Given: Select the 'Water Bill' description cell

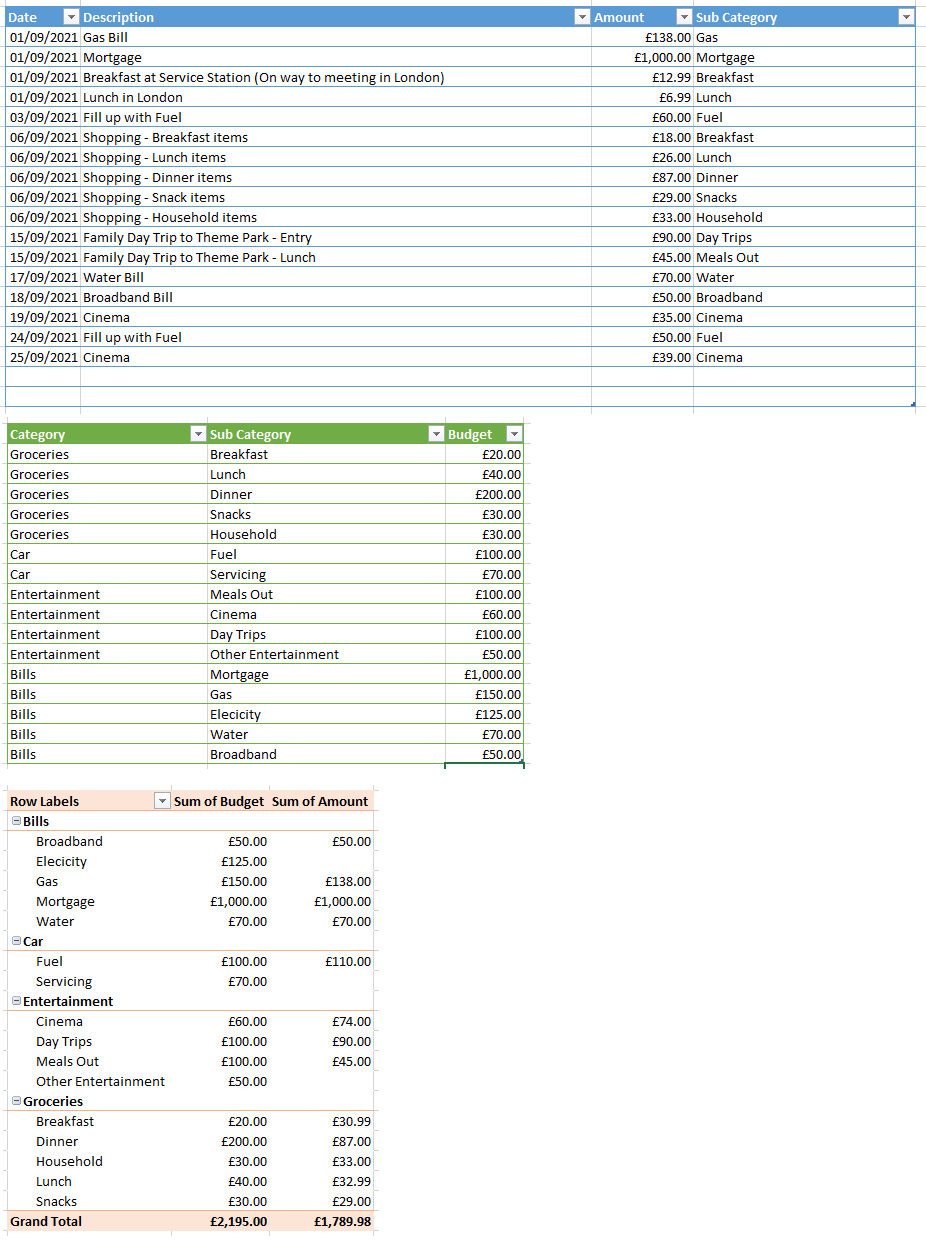Looking at the screenshot, I should click(x=336, y=277).
